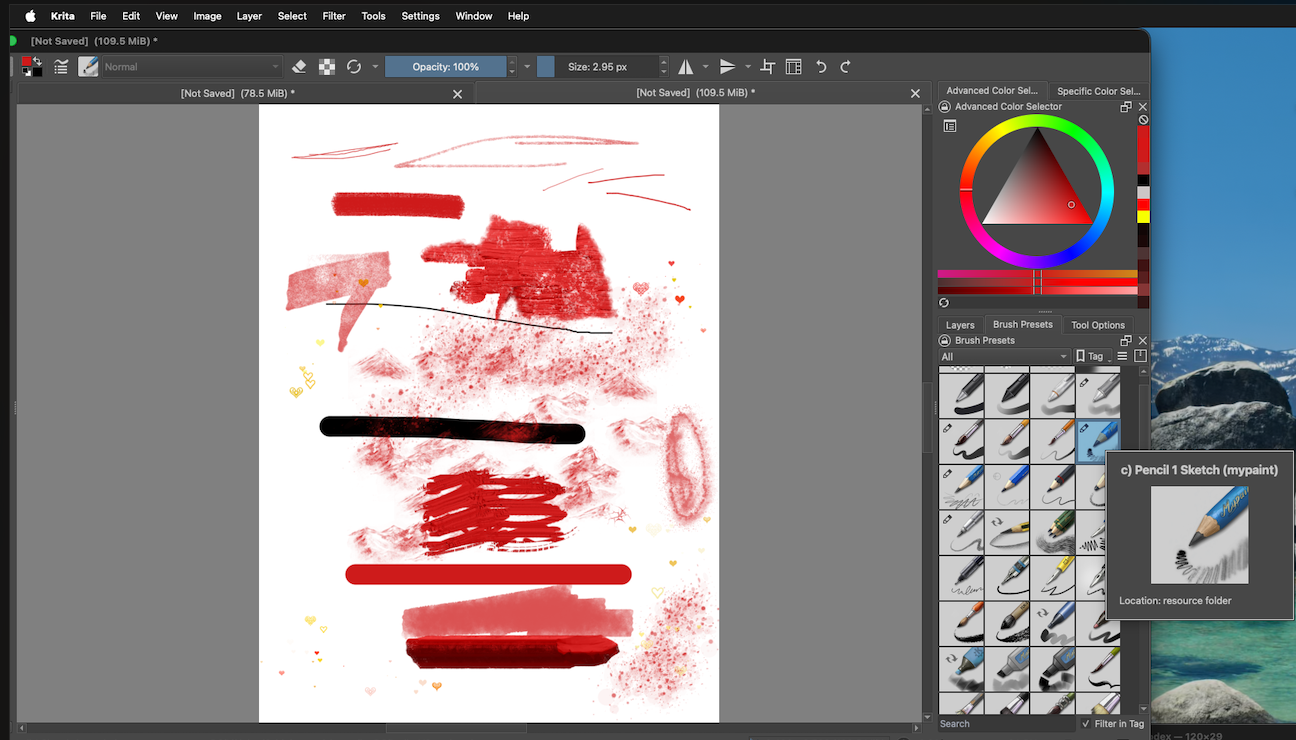Toggle horizontal mirror tool
1296x740 pixels.
[x=686, y=67]
